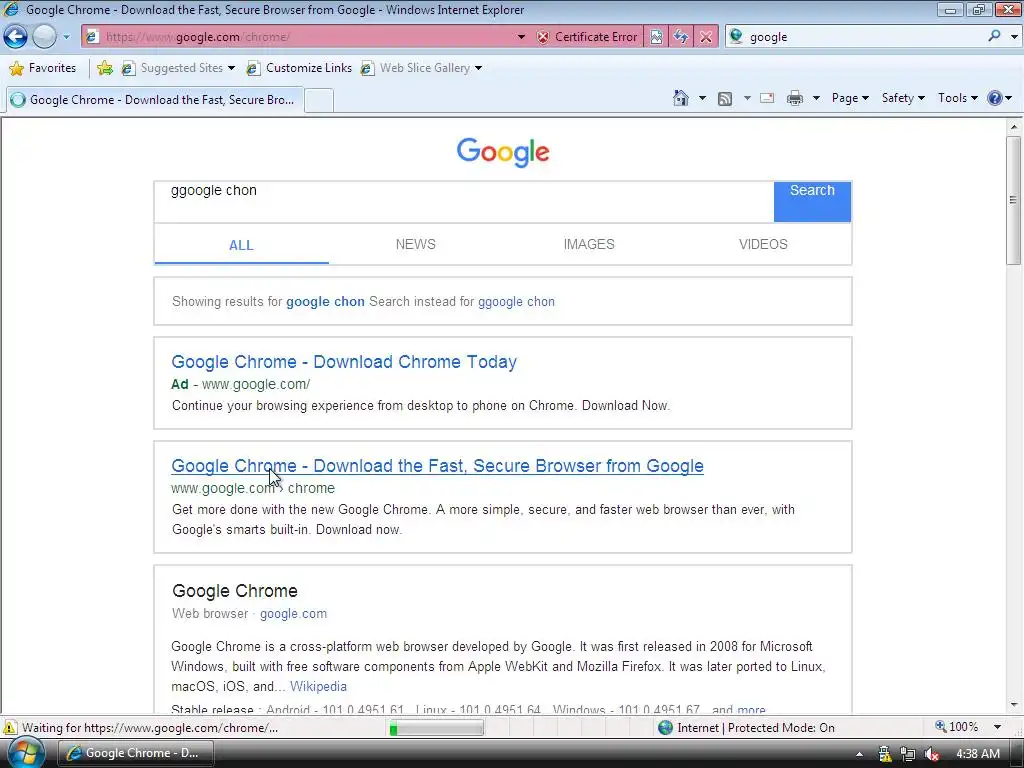
Task: Open the Safety menu
Action: coord(903,98)
